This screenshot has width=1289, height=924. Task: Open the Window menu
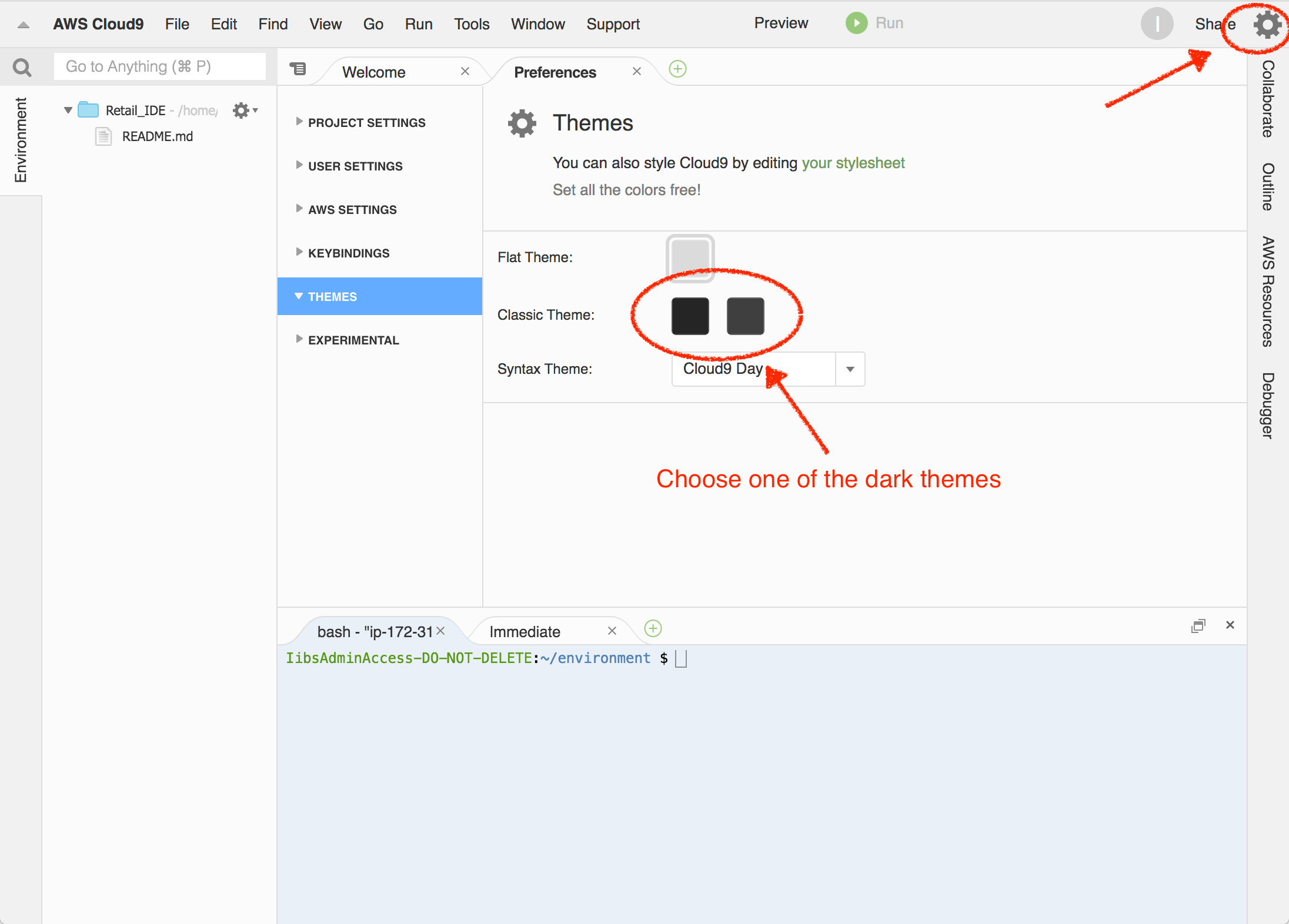click(x=538, y=24)
